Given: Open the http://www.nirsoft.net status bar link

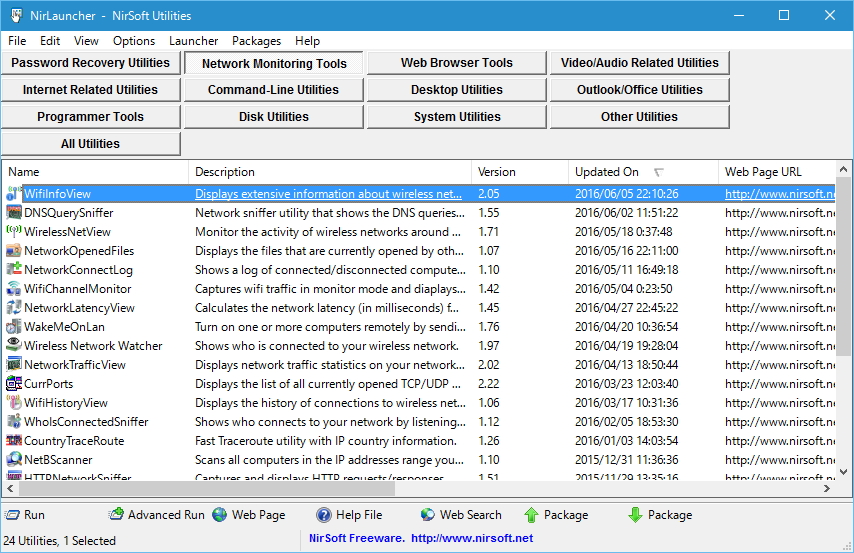Looking at the screenshot, I should pos(472,538).
